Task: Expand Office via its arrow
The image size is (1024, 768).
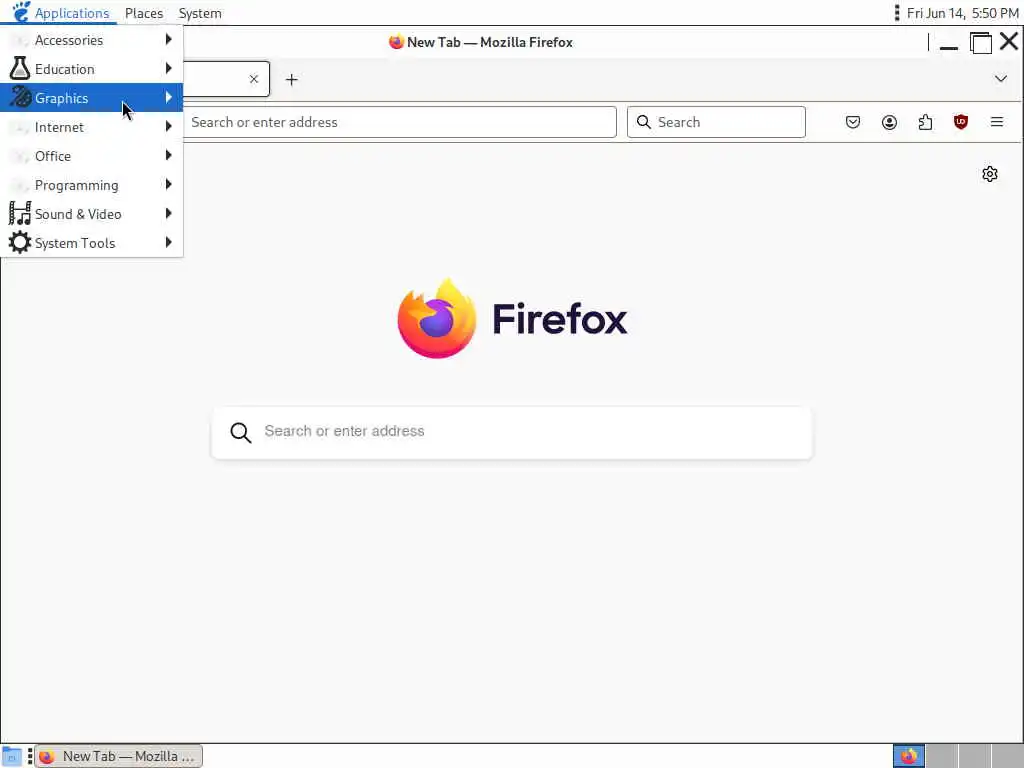Action: click(x=168, y=155)
